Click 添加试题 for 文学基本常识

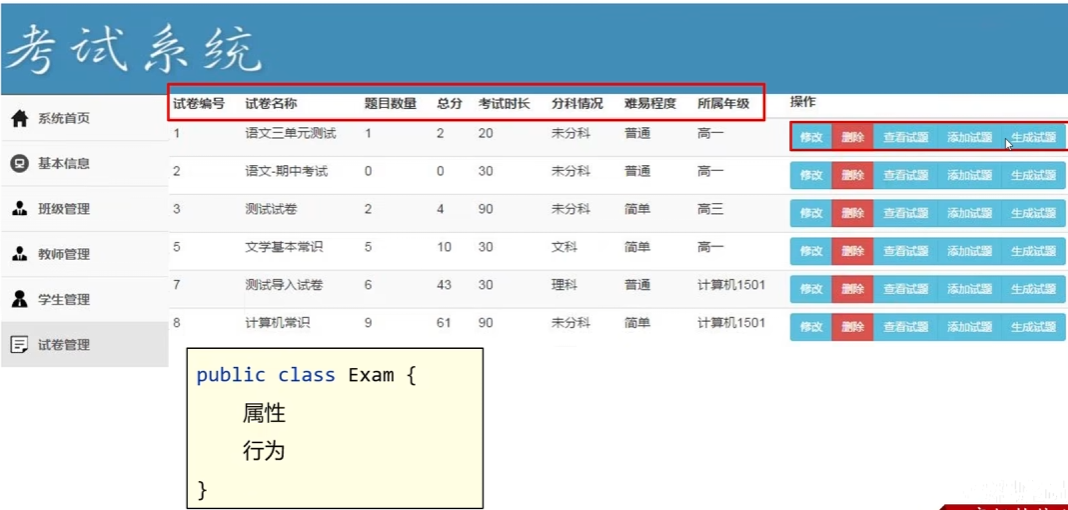pos(969,251)
